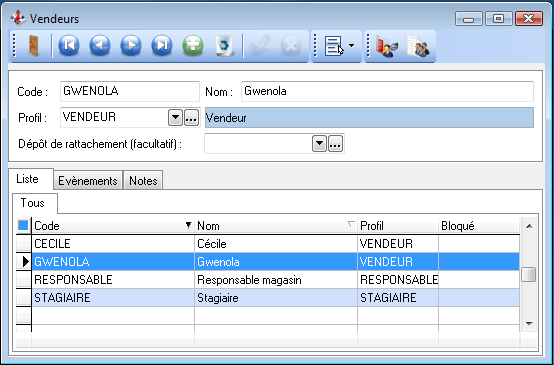This screenshot has height=365, width=554.
Task: Switch to the Notes tab
Action: click(143, 181)
